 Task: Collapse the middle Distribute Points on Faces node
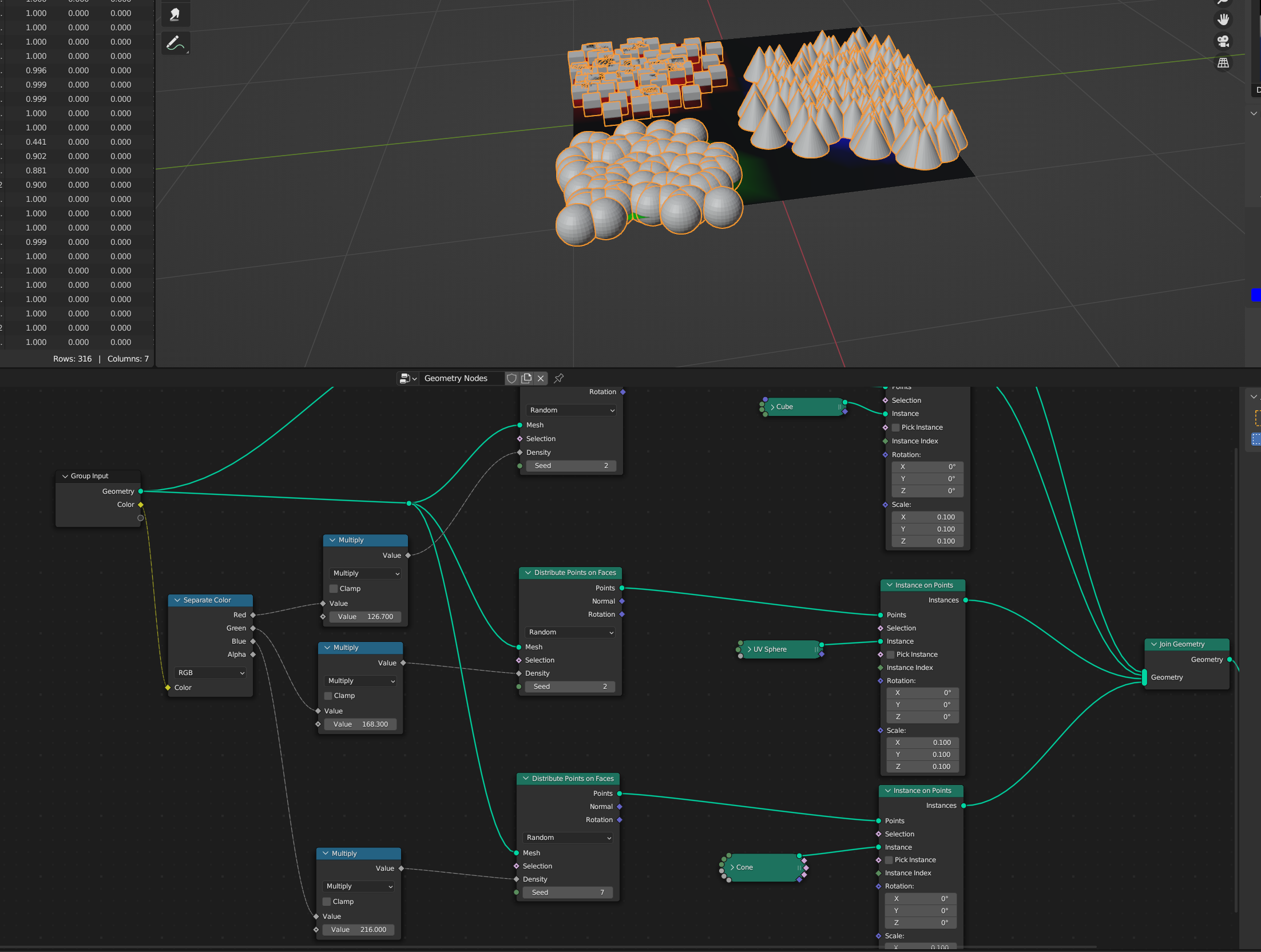528,573
